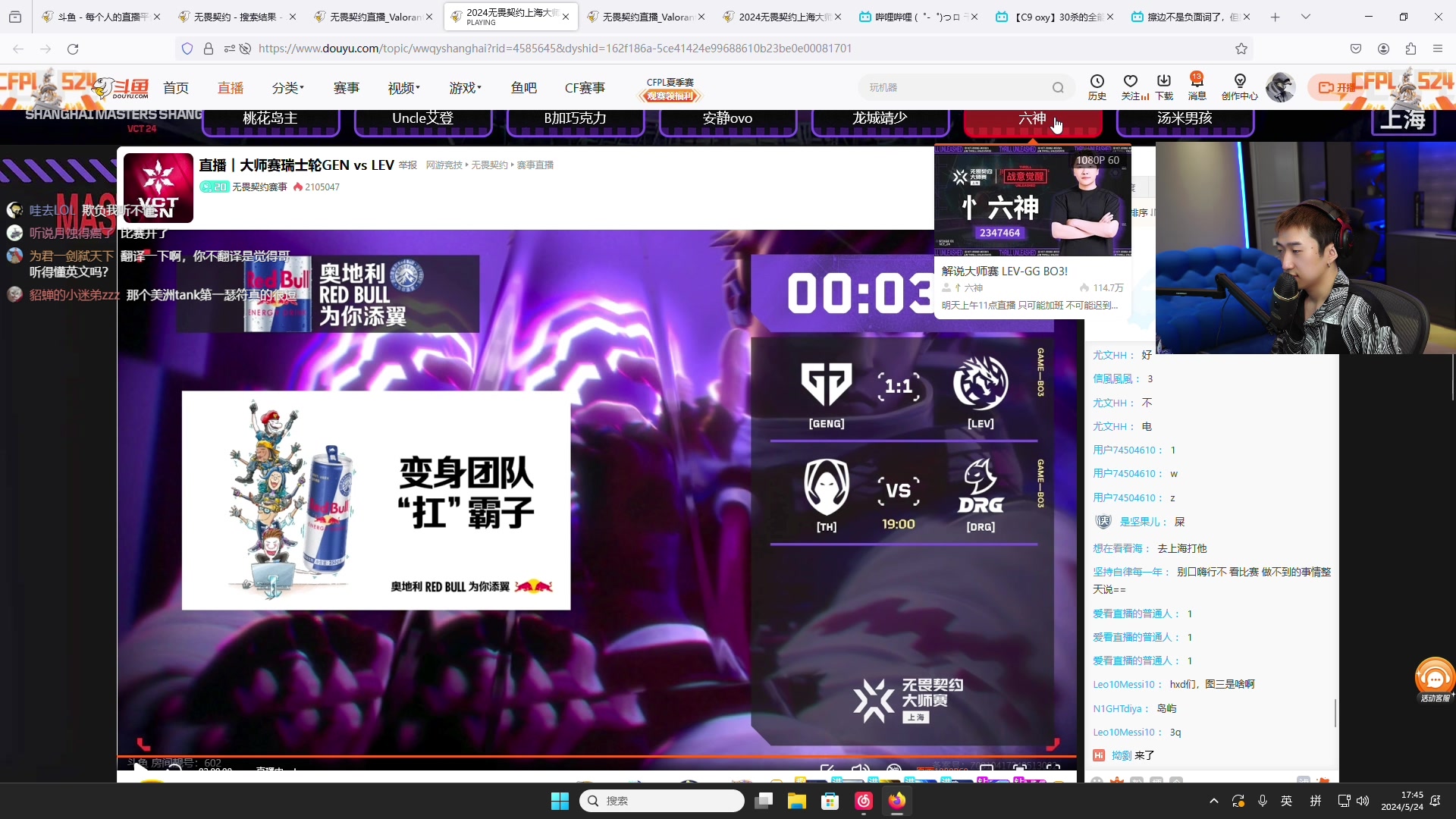Image resolution: width=1456 pixels, height=819 pixels.
Task: Open the 赛事直播 breadcrumb link
Action: [535, 165]
